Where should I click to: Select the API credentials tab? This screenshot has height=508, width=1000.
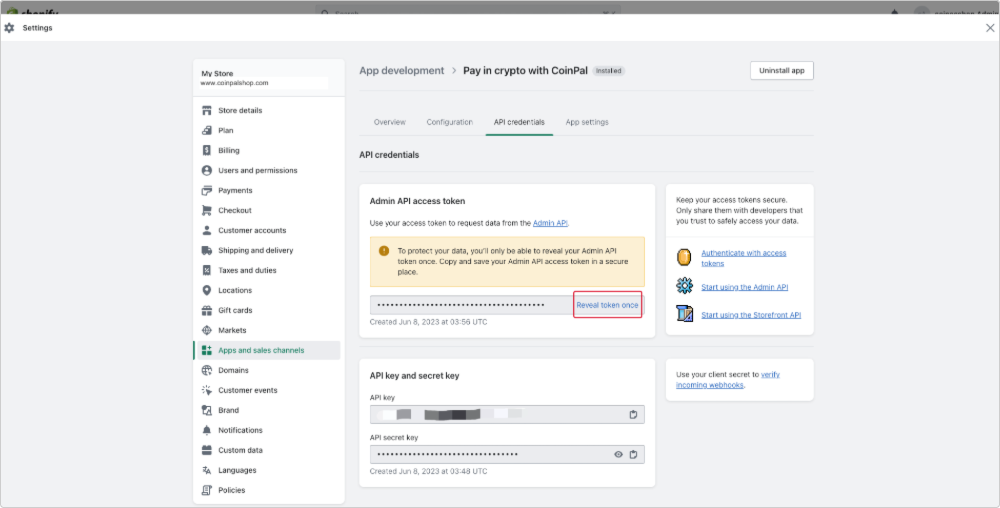(519, 122)
